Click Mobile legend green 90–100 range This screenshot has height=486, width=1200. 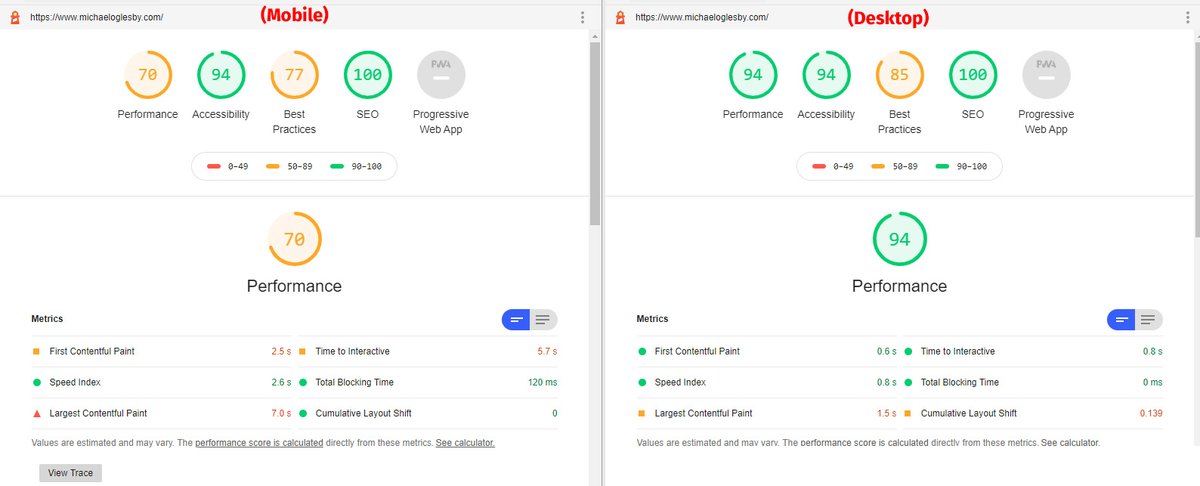click(x=357, y=166)
